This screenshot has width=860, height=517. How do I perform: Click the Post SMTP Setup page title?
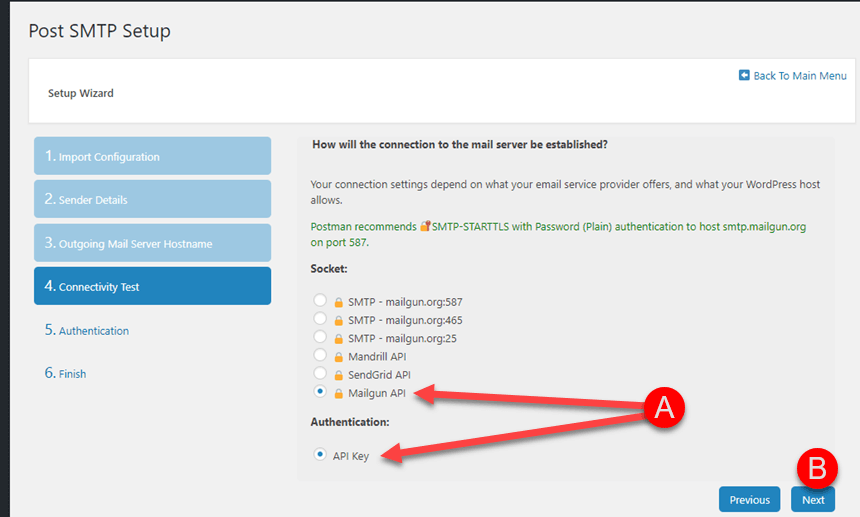tap(99, 31)
